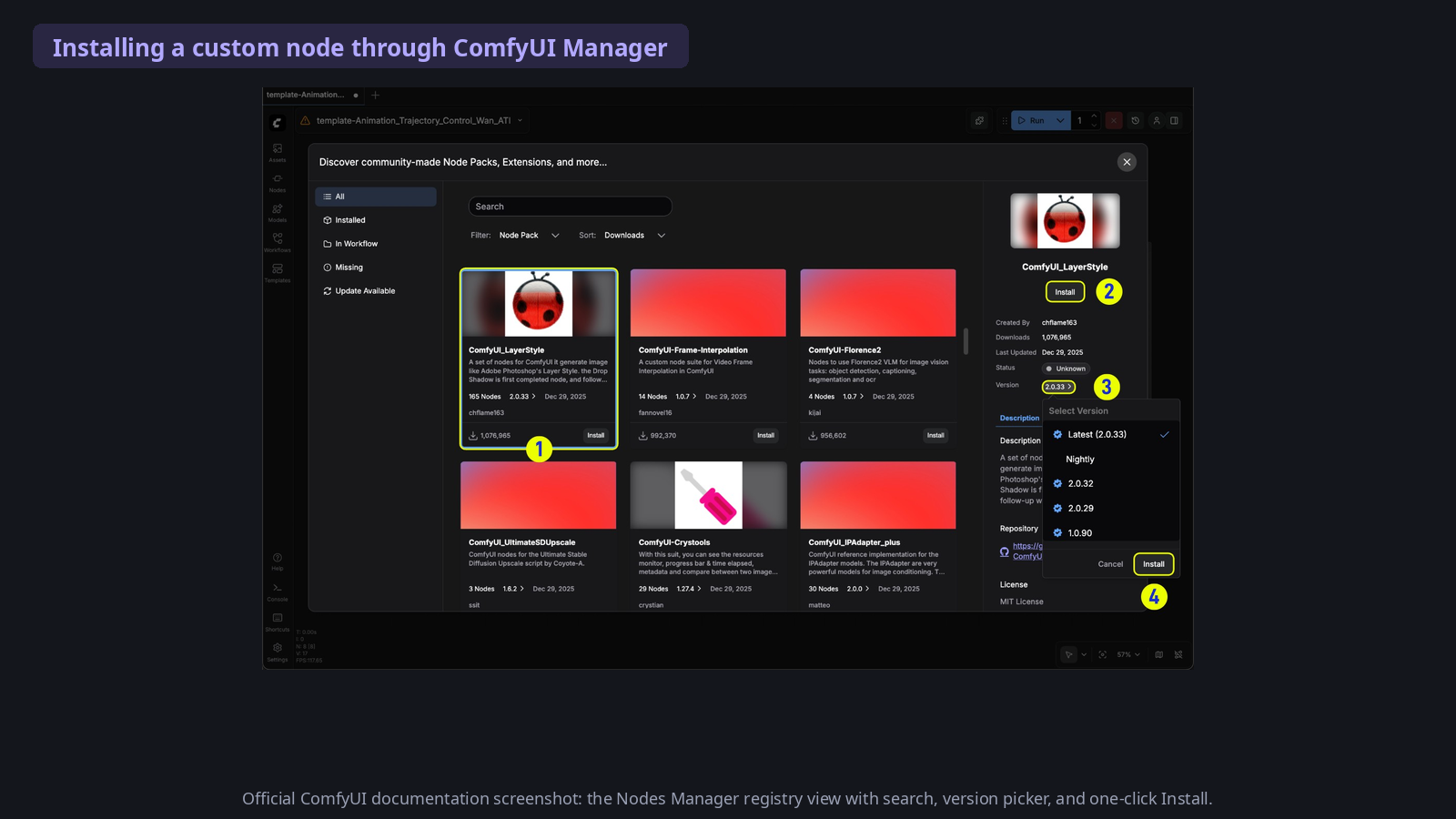Open the Sort Downloads dropdown
This screenshot has height=819, width=1456.
pyautogui.click(x=634, y=236)
